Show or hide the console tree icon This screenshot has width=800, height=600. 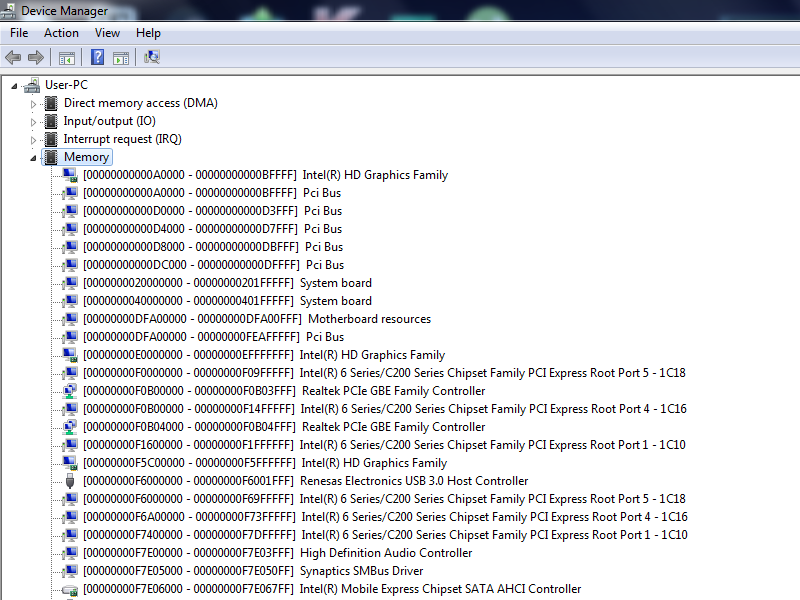pyautogui.click(x=67, y=58)
